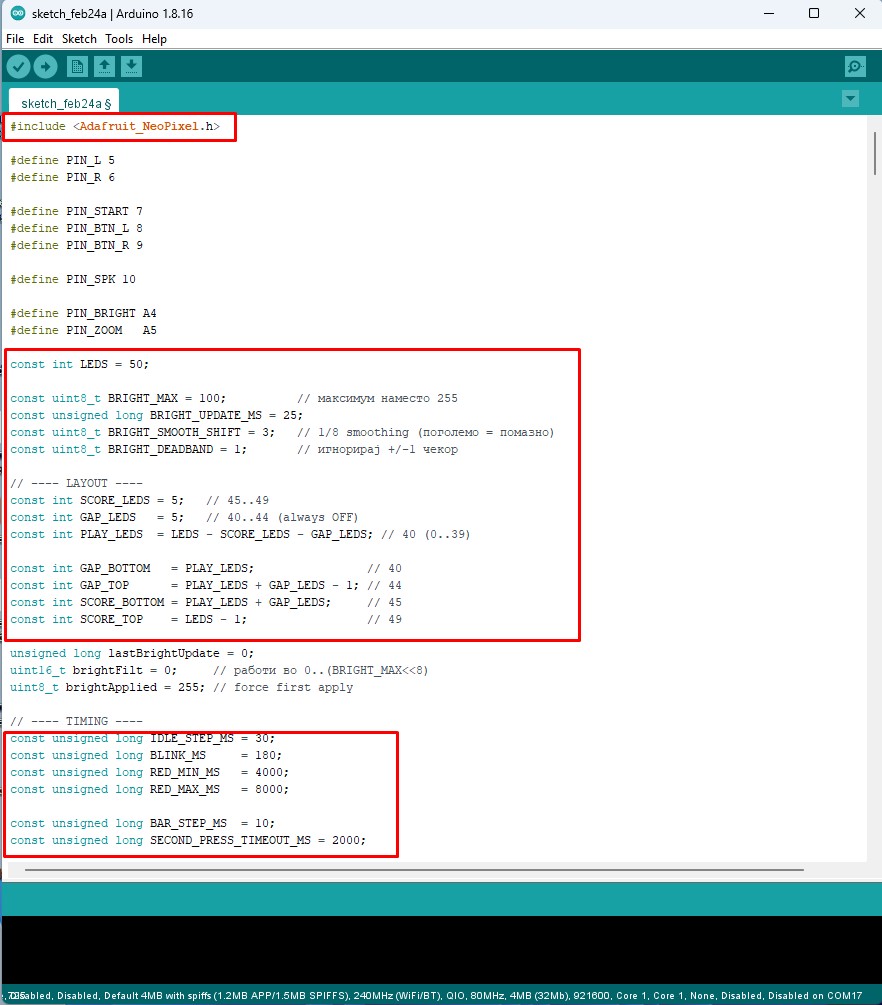Open the File menu

(15, 39)
